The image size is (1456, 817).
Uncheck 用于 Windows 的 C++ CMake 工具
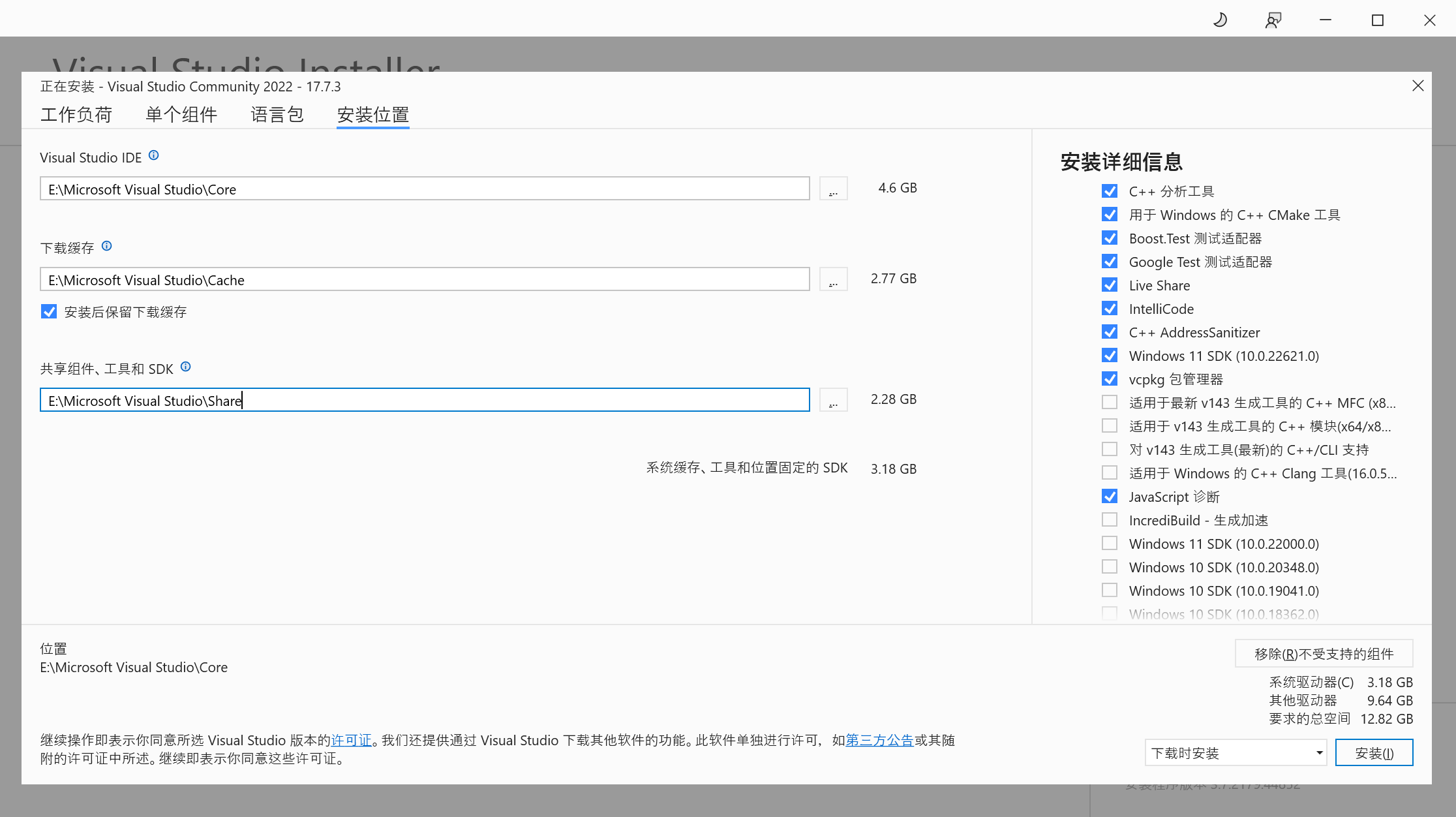click(1110, 215)
